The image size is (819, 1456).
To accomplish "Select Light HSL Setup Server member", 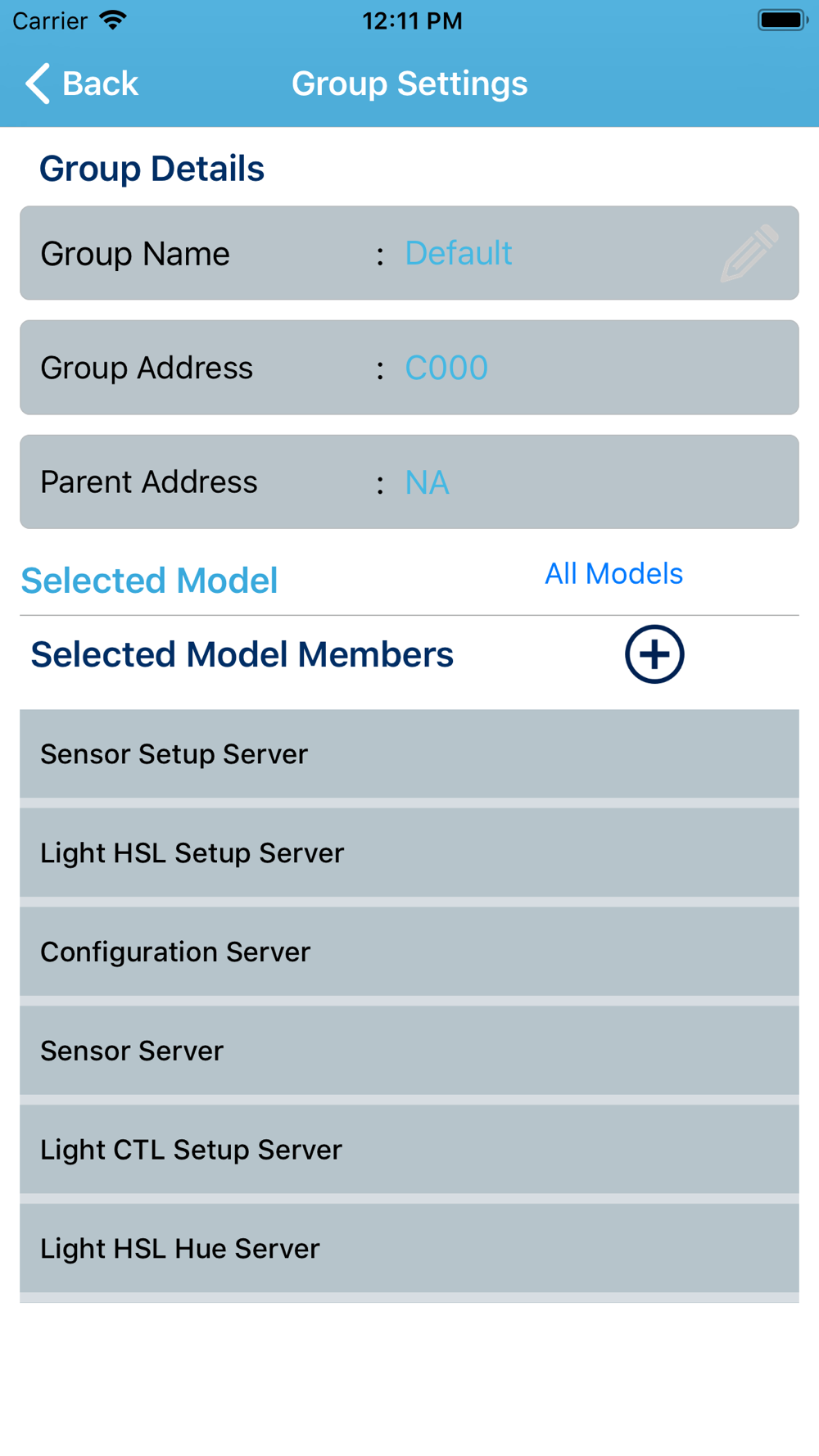I will click(409, 853).
